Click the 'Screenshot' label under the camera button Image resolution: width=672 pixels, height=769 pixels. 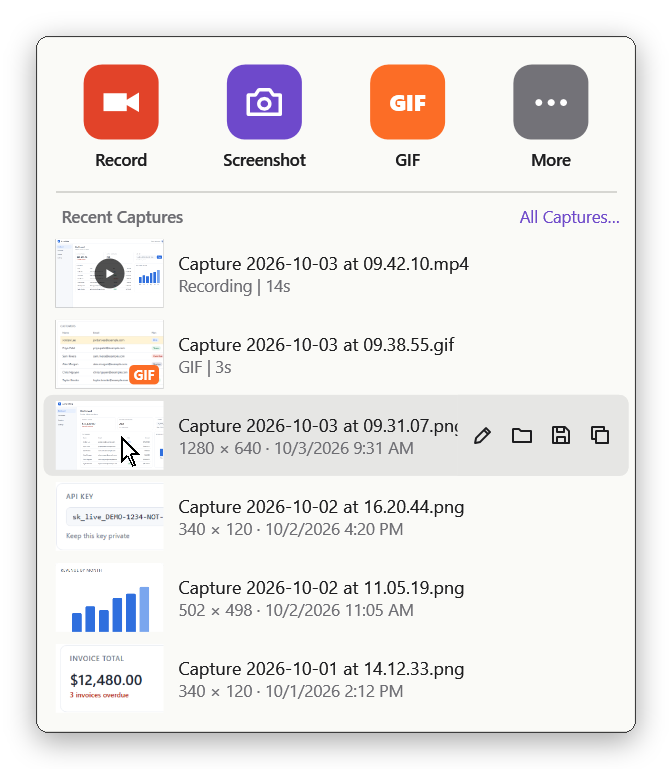click(264, 160)
